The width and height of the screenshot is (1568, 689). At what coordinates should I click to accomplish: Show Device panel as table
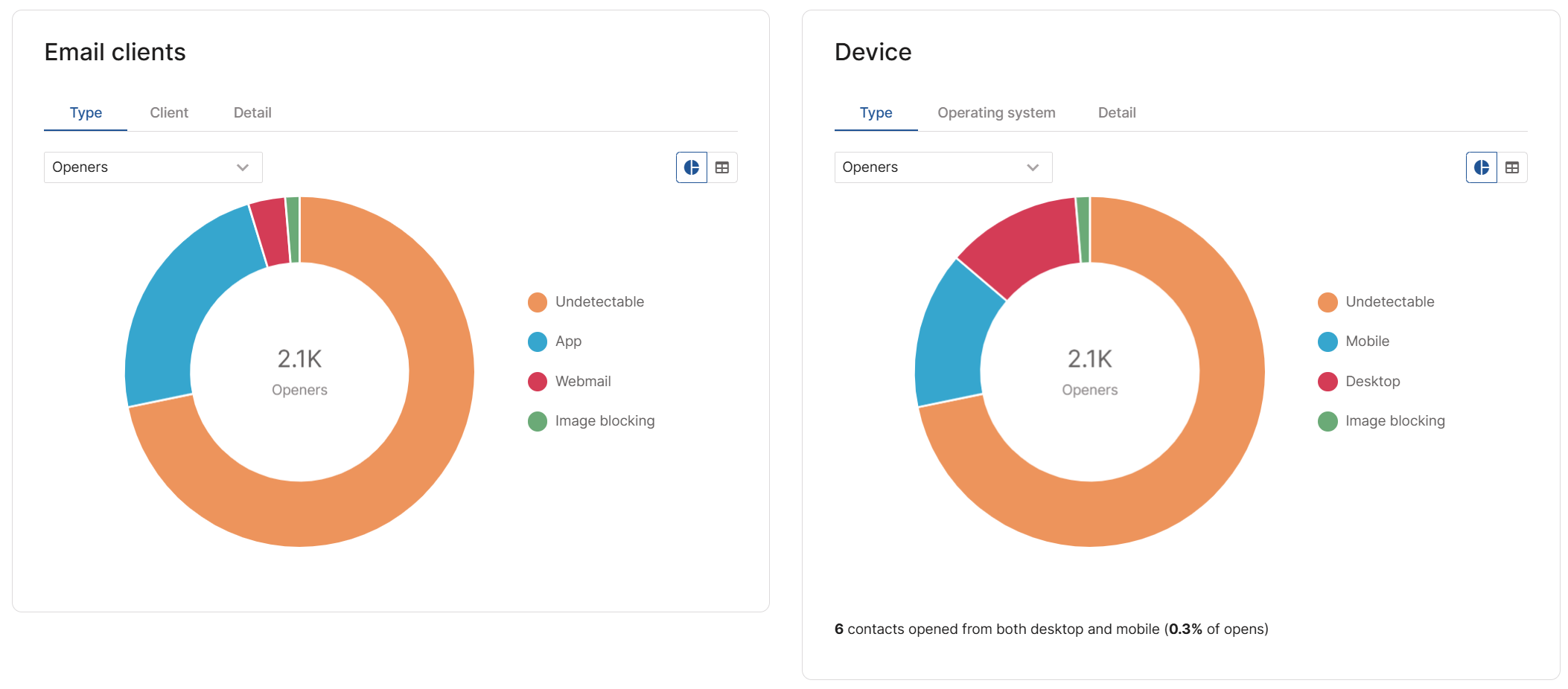1512,167
